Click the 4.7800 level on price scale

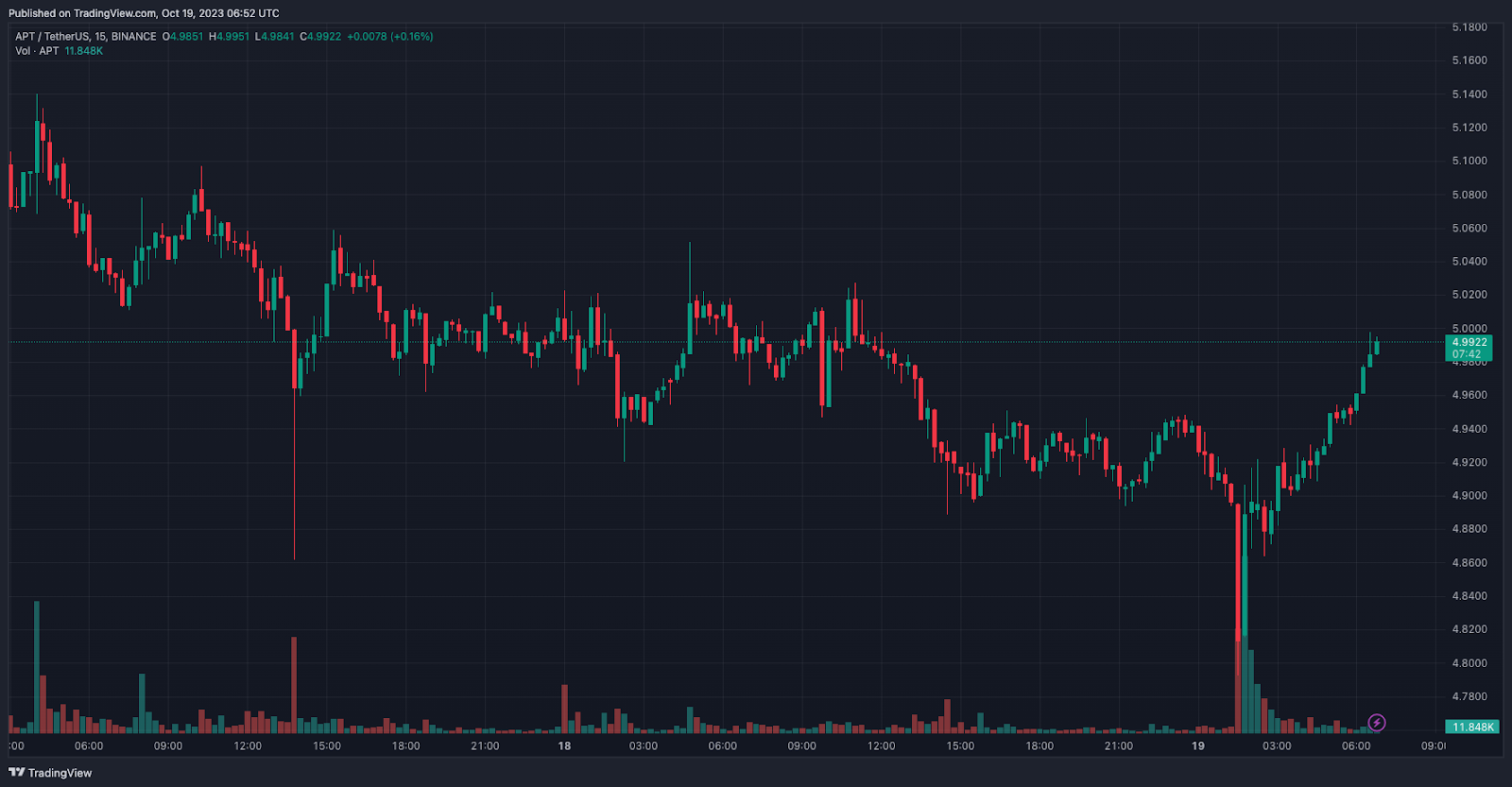pos(1469,696)
